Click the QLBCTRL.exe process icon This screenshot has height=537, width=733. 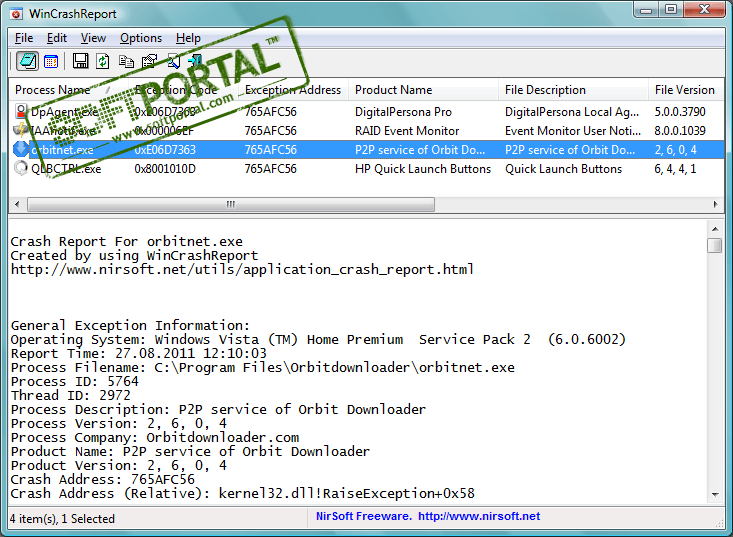pyautogui.click(x=21, y=168)
